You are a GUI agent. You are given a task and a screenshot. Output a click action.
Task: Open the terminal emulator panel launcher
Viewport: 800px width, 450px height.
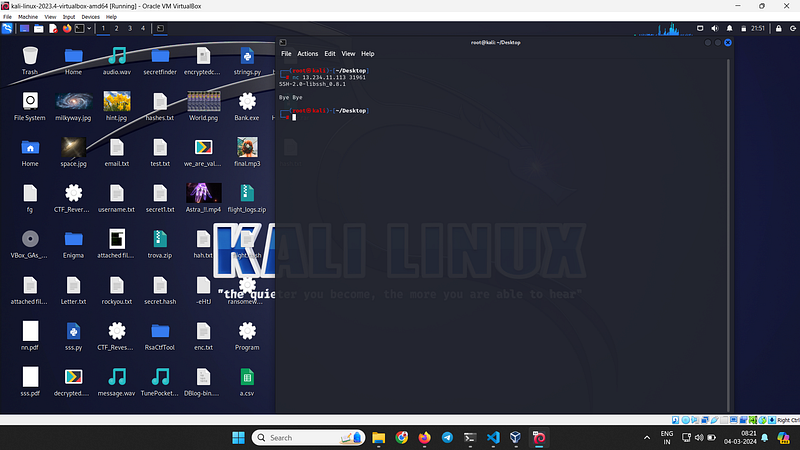[80, 29]
